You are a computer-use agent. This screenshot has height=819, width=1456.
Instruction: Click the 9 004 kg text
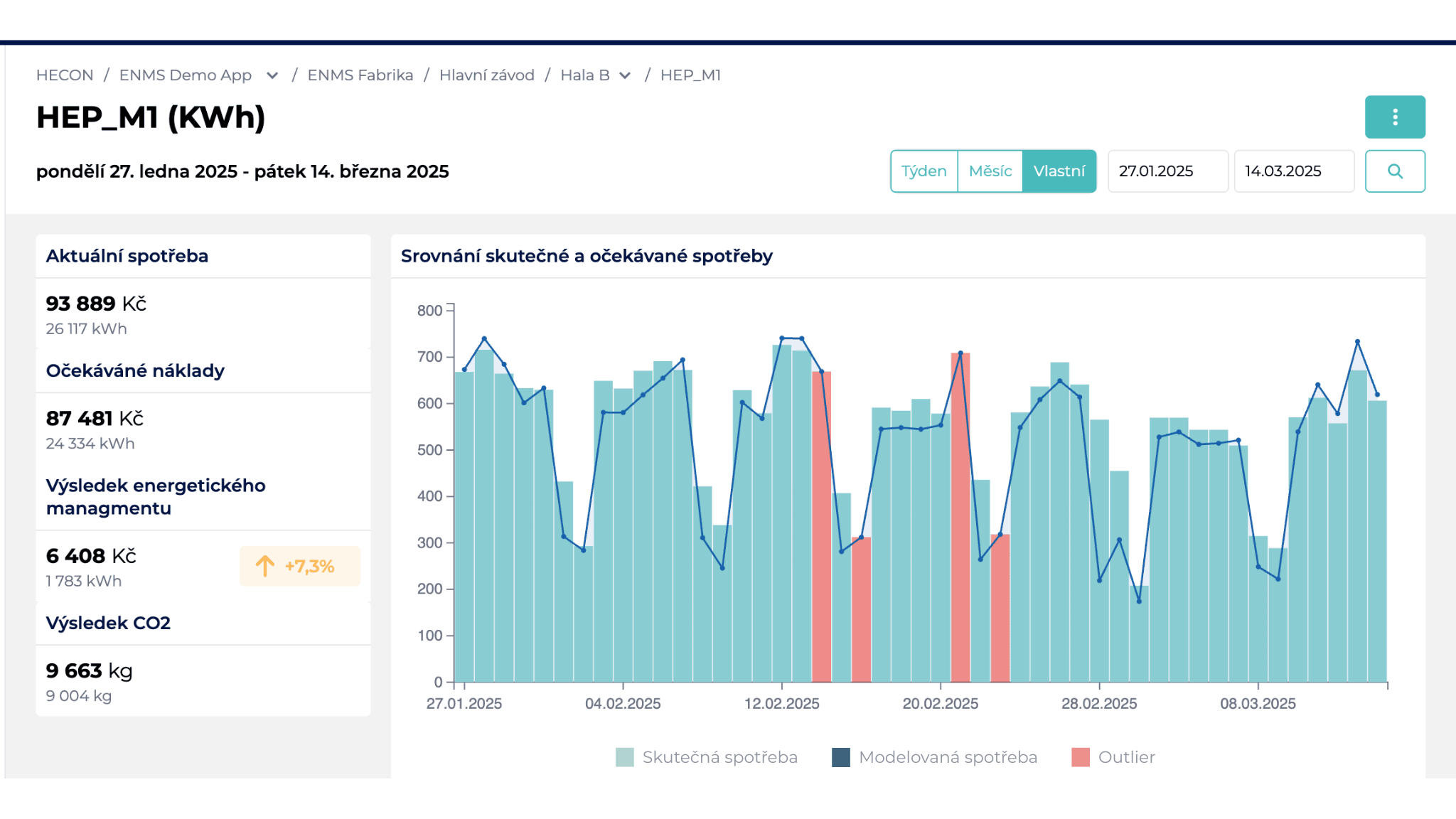[x=79, y=696]
